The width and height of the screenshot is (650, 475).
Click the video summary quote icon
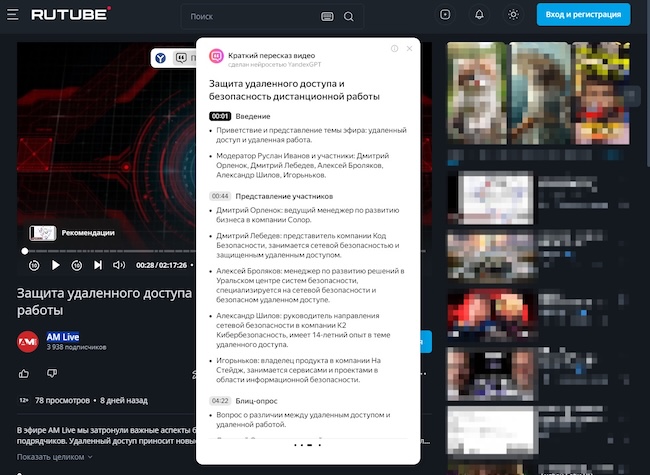click(x=181, y=58)
